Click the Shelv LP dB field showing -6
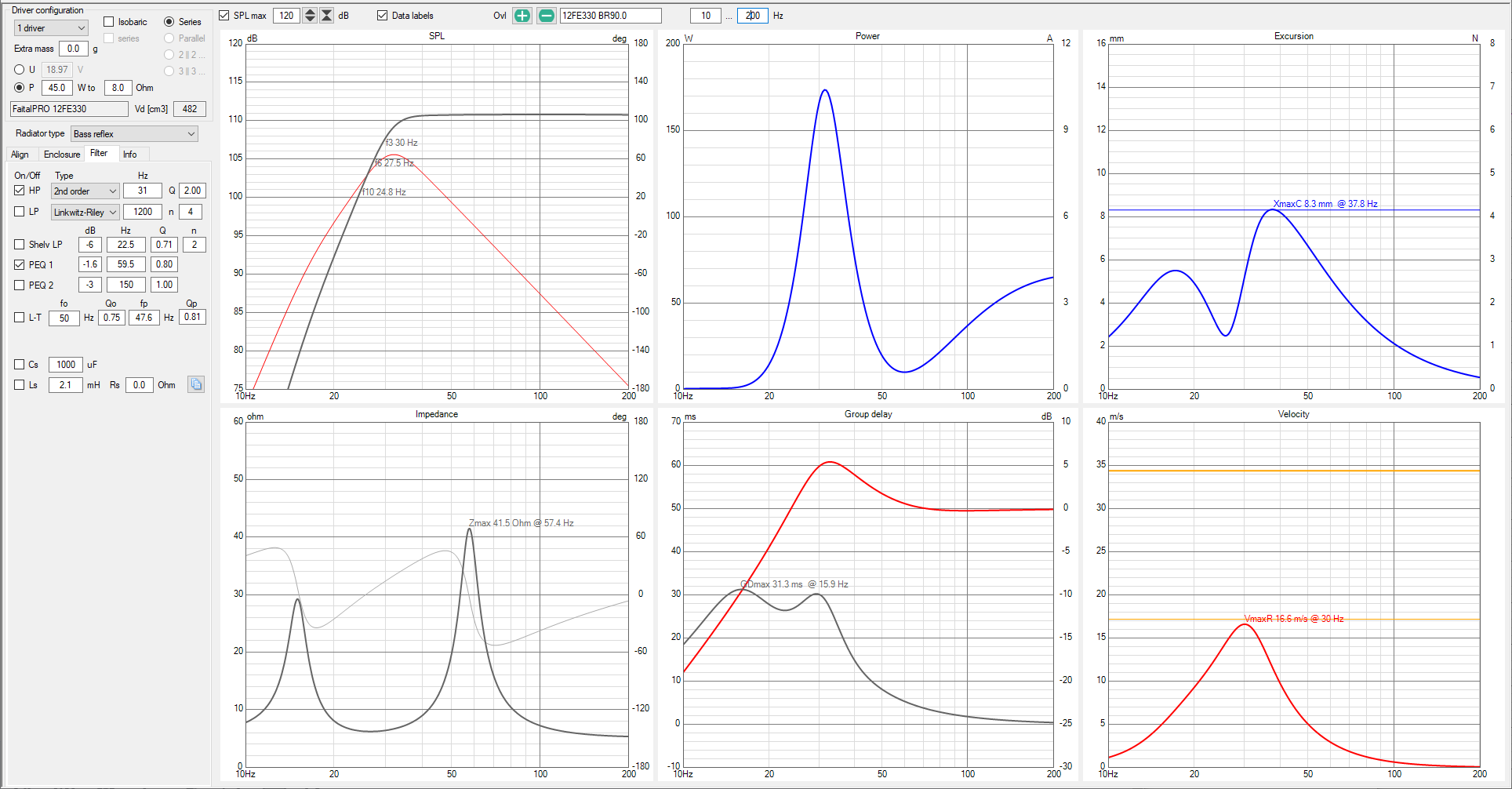 tap(90, 245)
